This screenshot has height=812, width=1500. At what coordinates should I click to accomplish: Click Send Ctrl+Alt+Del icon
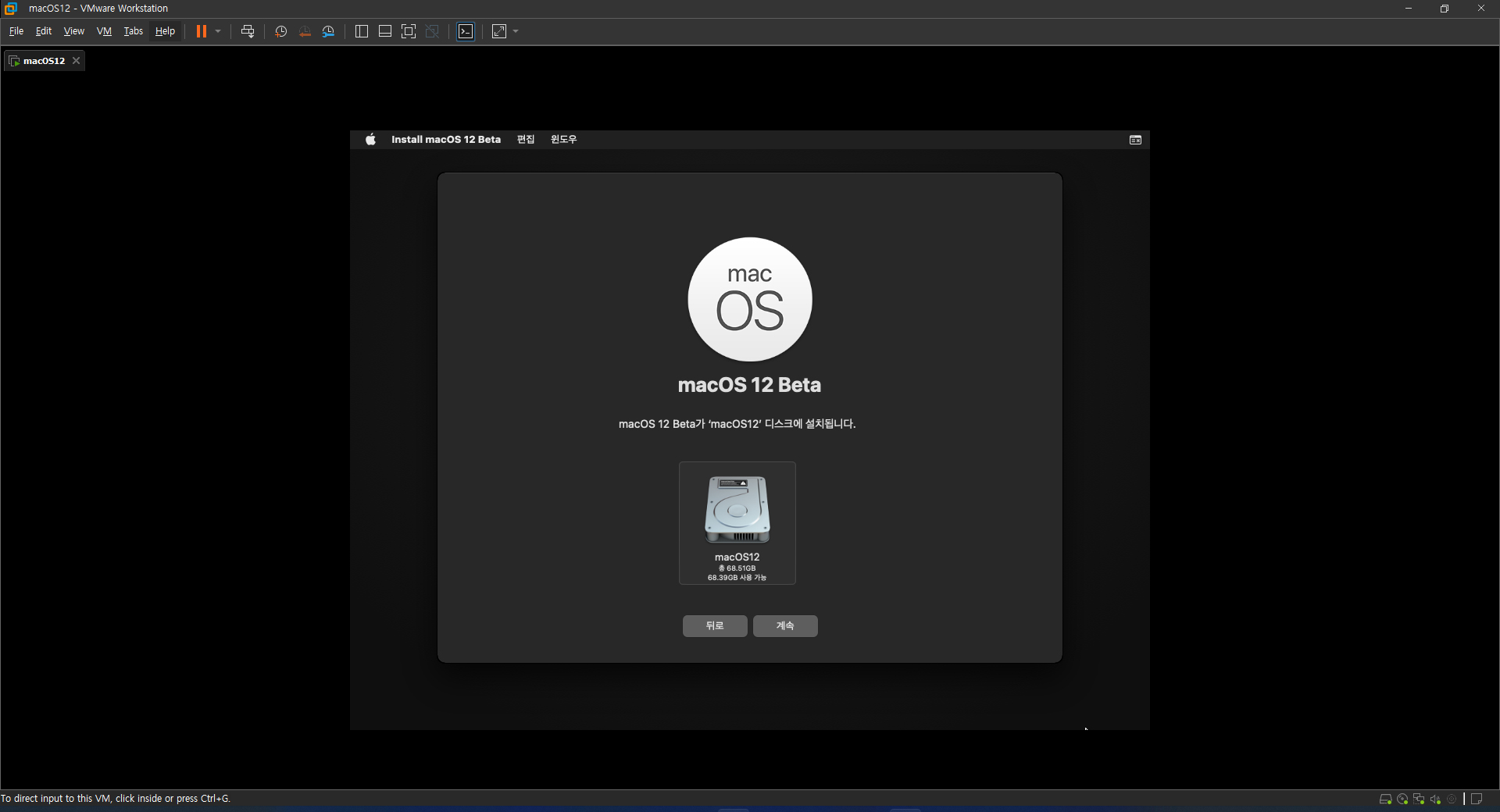click(x=248, y=31)
